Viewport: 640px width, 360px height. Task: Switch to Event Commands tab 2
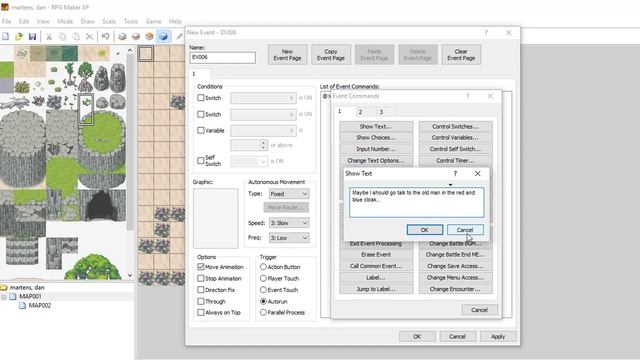pyautogui.click(x=360, y=112)
